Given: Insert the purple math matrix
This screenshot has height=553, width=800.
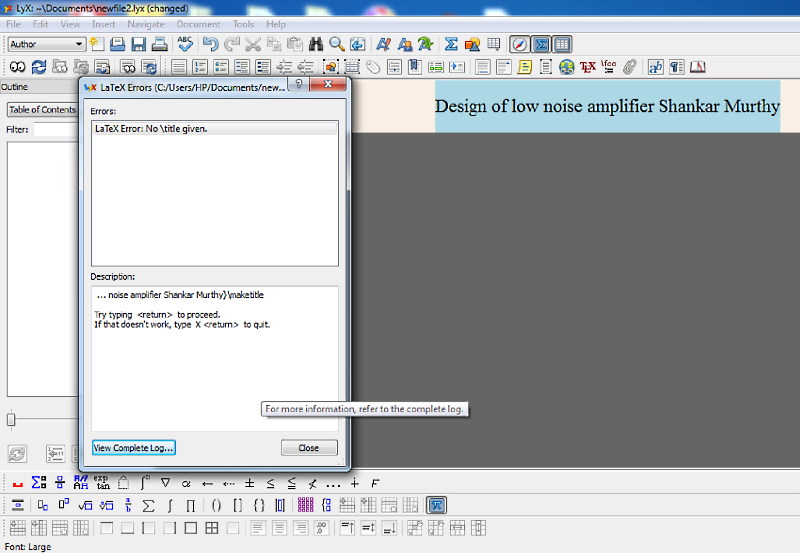Looking at the screenshot, I should (305, 506).
